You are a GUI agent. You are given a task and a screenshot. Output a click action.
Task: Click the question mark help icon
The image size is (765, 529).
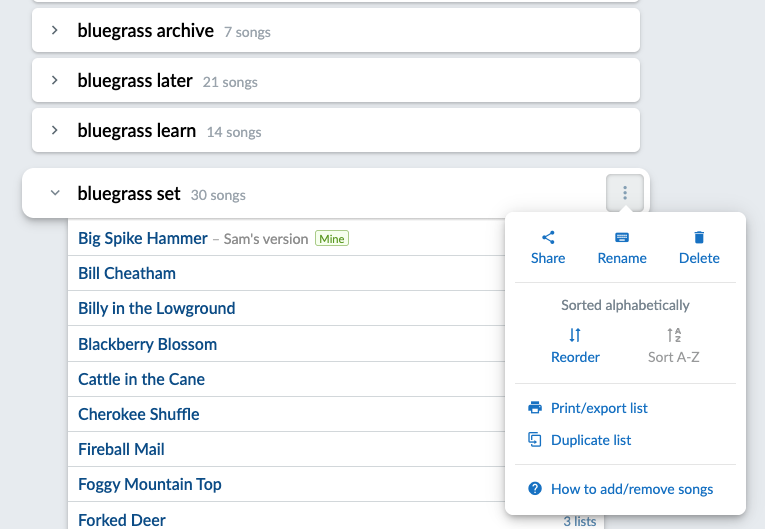pos(535,489)
